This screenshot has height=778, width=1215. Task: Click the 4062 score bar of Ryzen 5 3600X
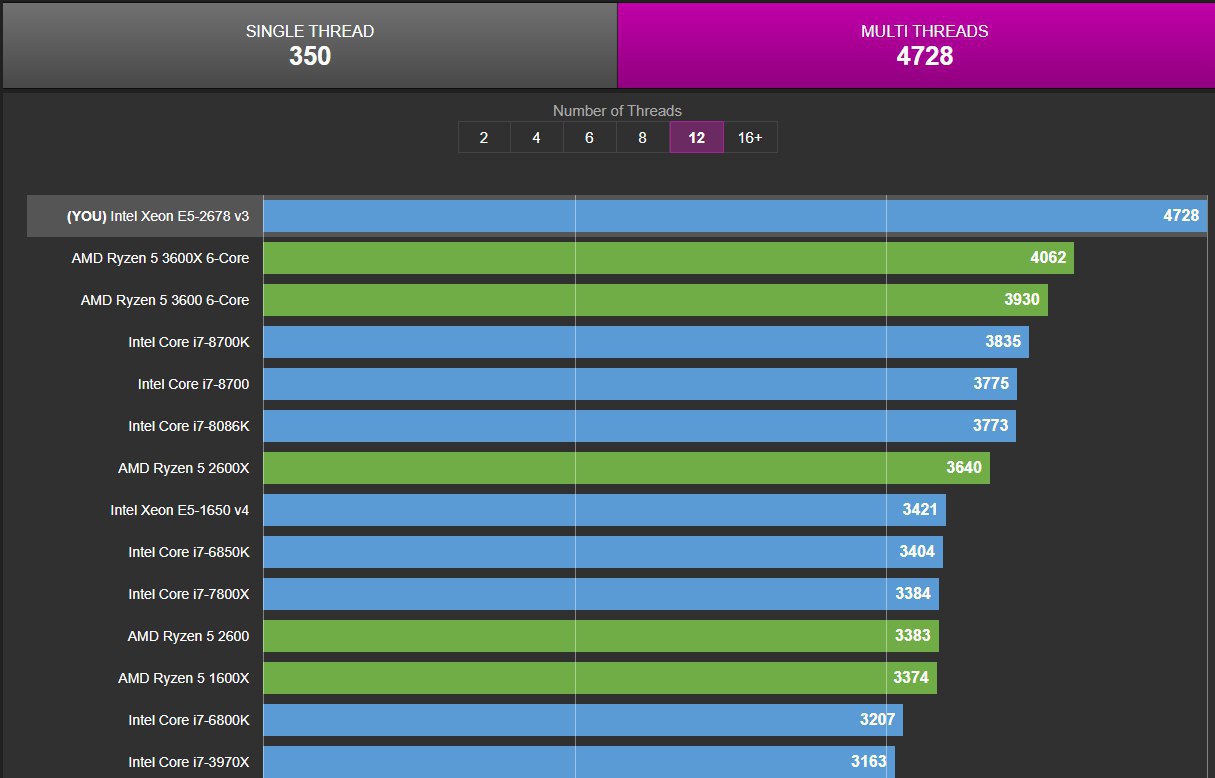pos(668,258)
